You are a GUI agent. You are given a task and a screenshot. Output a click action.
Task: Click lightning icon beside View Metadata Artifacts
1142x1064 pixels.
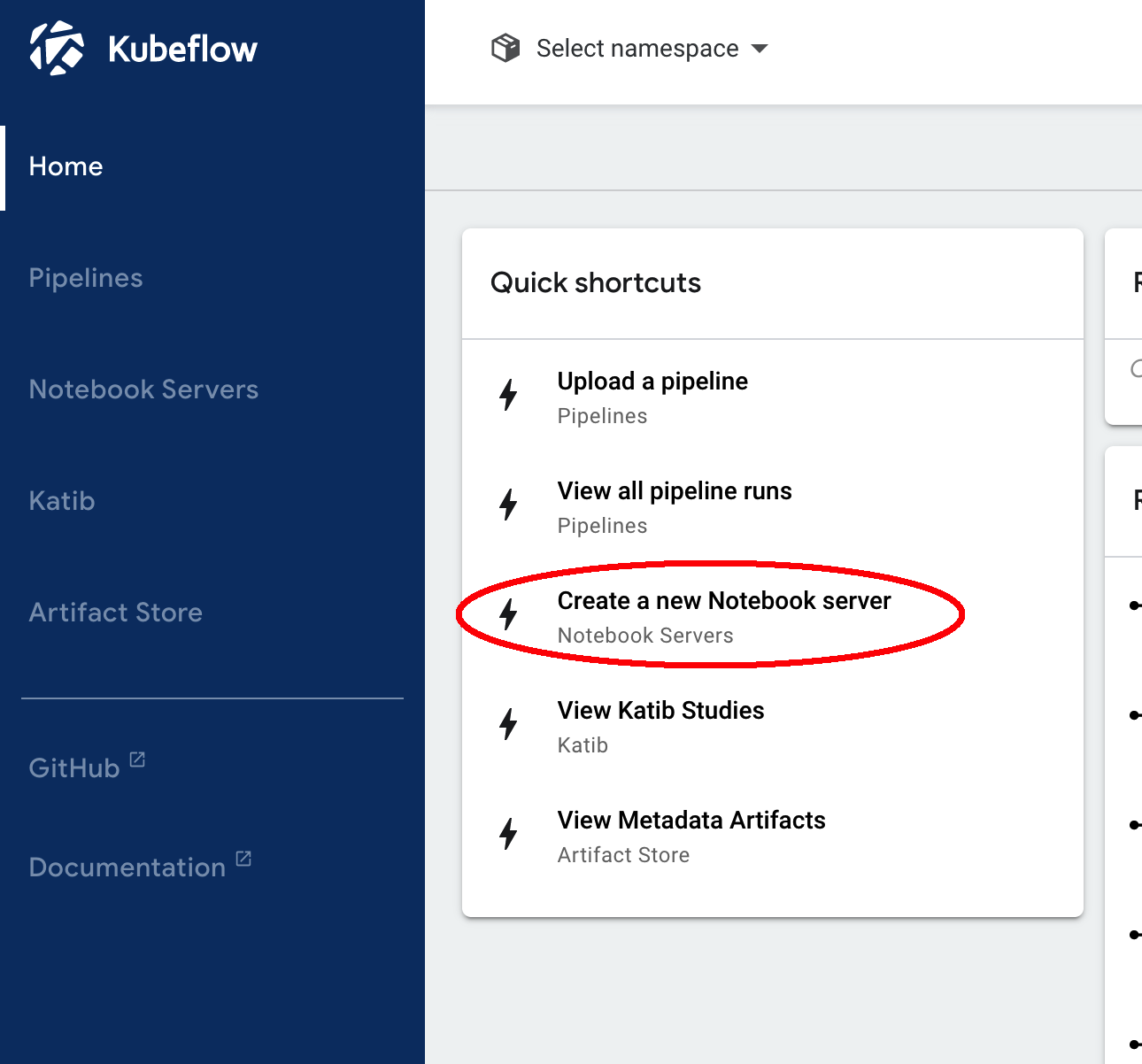tap(508, 834)
